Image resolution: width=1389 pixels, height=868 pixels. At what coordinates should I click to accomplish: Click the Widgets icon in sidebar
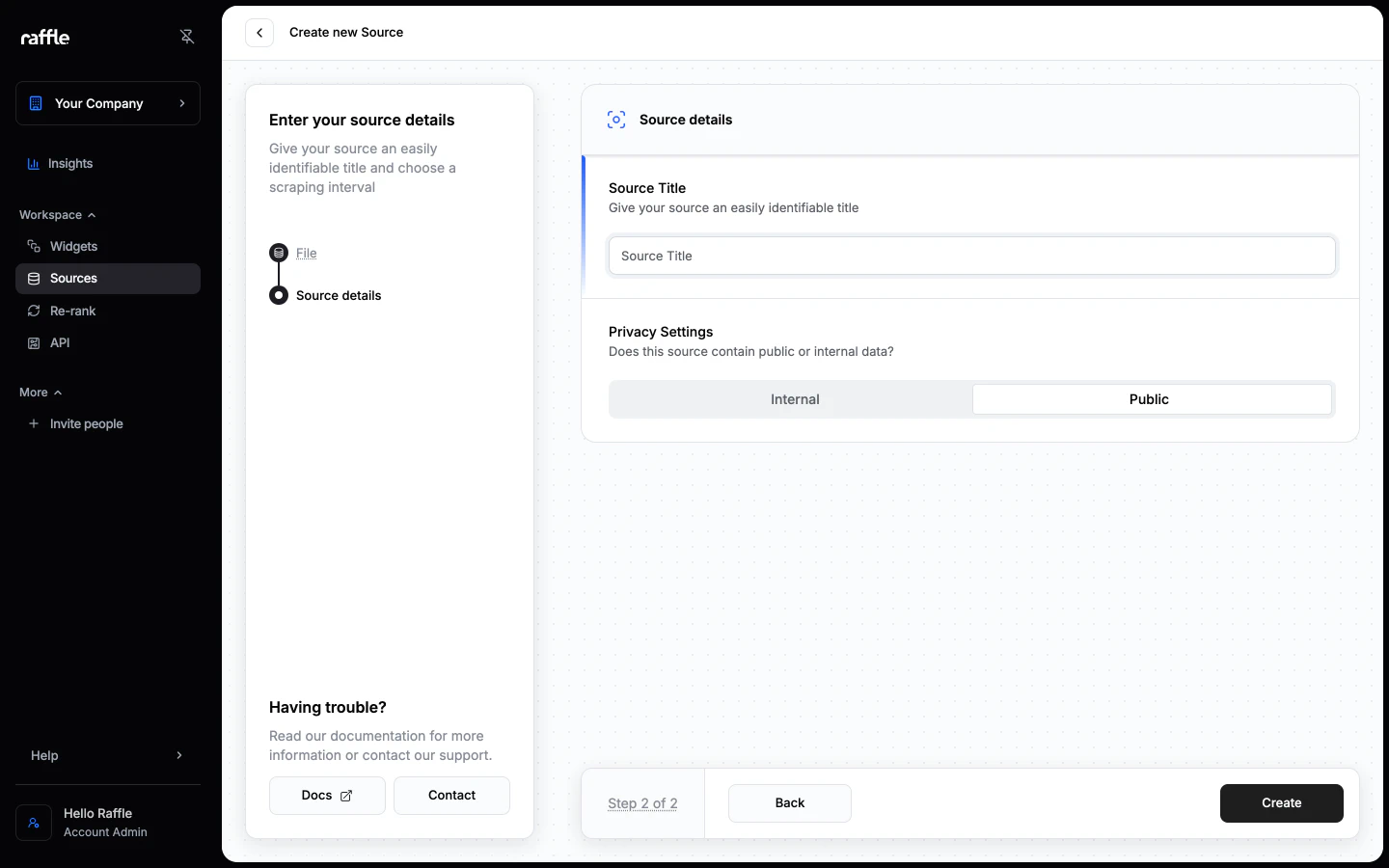coord(34,246)
